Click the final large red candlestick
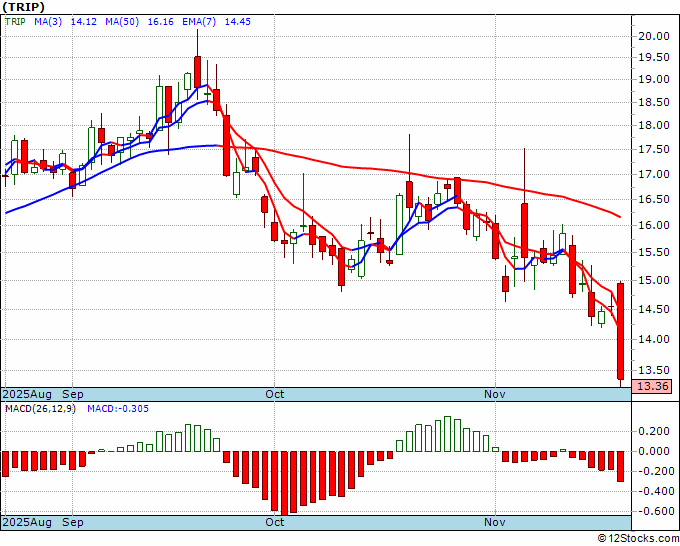680x546 pixels. click(621, 332)
